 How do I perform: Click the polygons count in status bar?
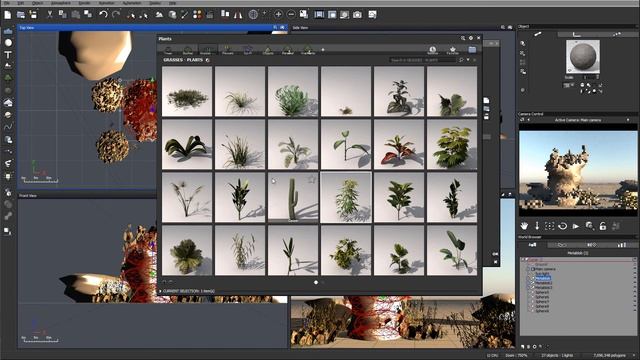pos(609,356)
